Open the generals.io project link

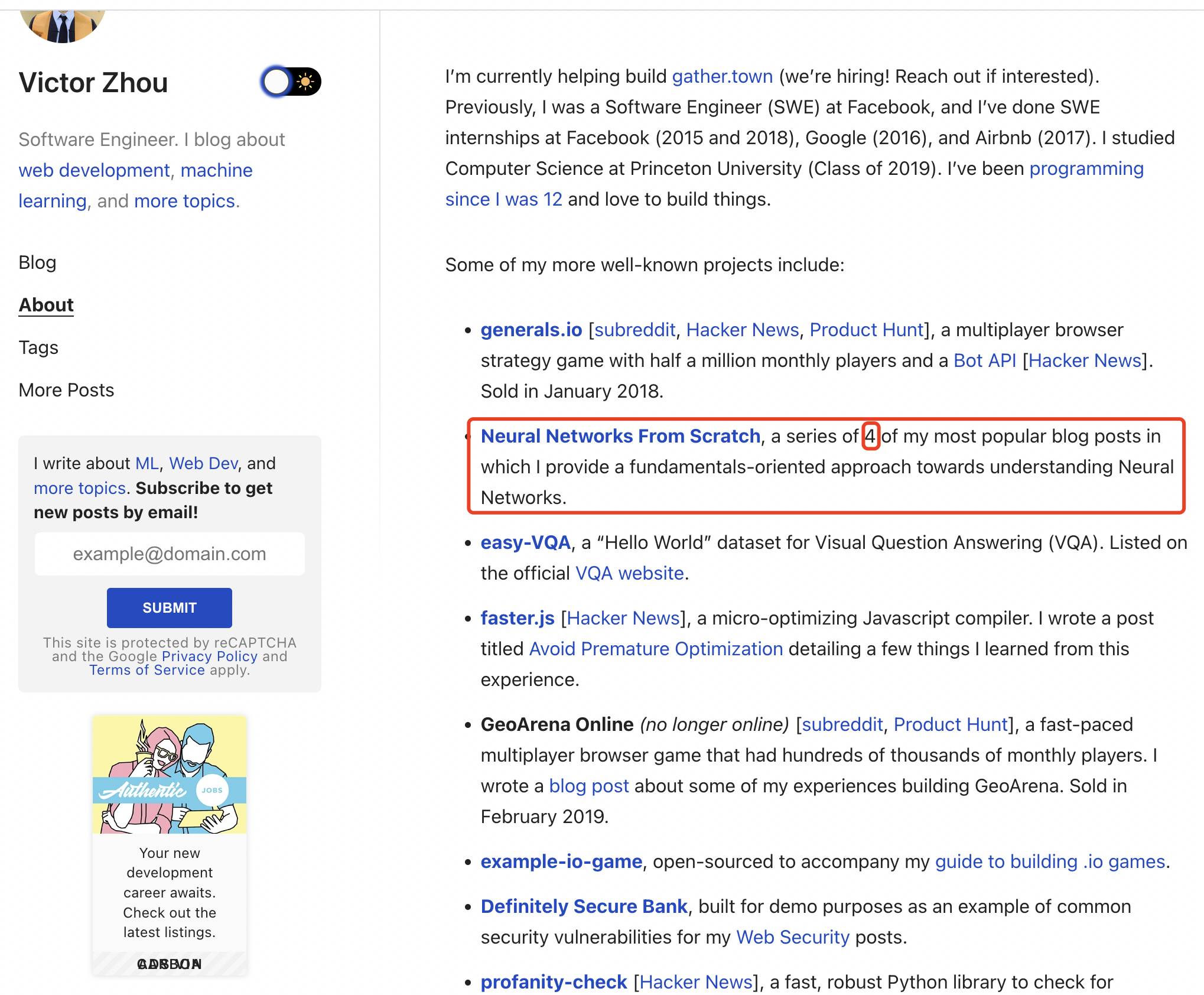coord(532,330)
